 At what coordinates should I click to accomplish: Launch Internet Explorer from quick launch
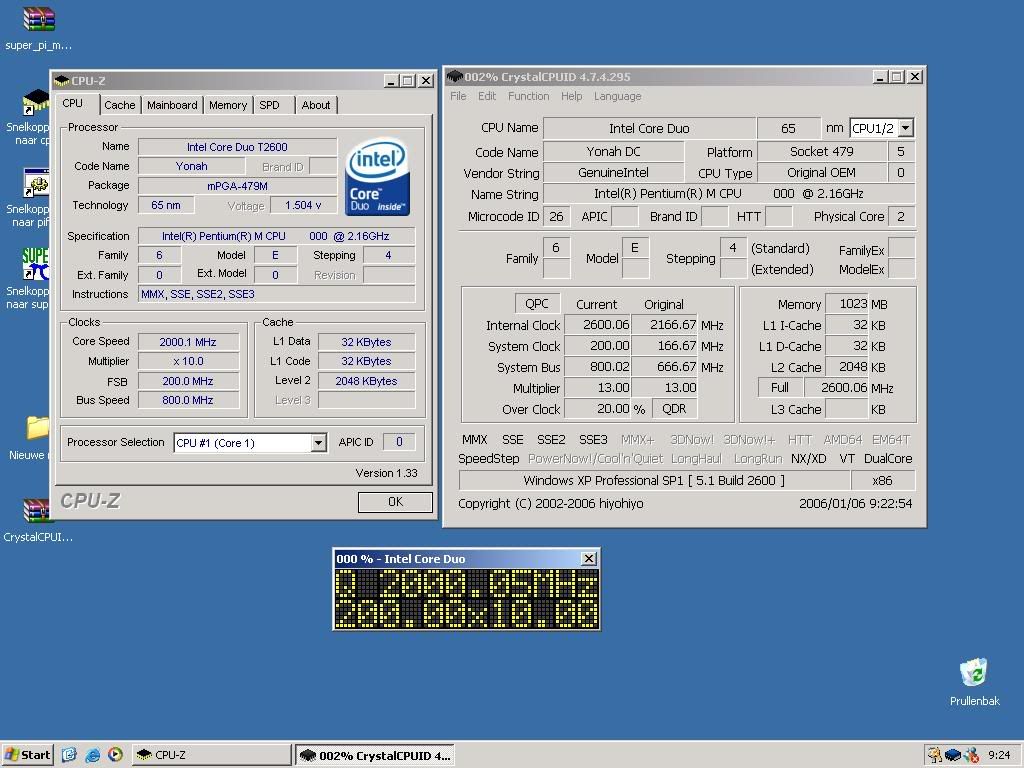(93, 755)
